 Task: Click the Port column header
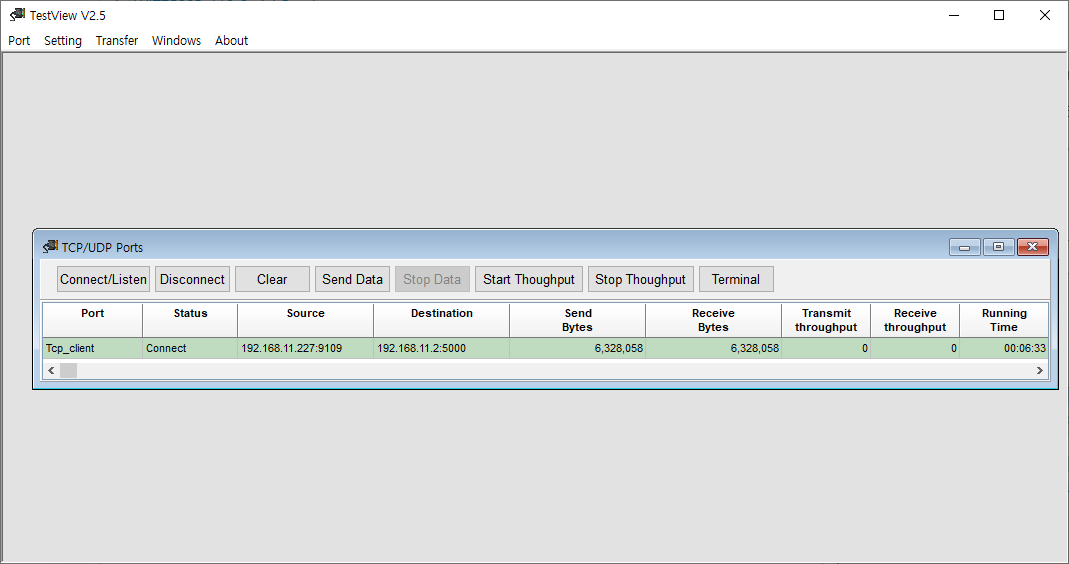(93, 320)
